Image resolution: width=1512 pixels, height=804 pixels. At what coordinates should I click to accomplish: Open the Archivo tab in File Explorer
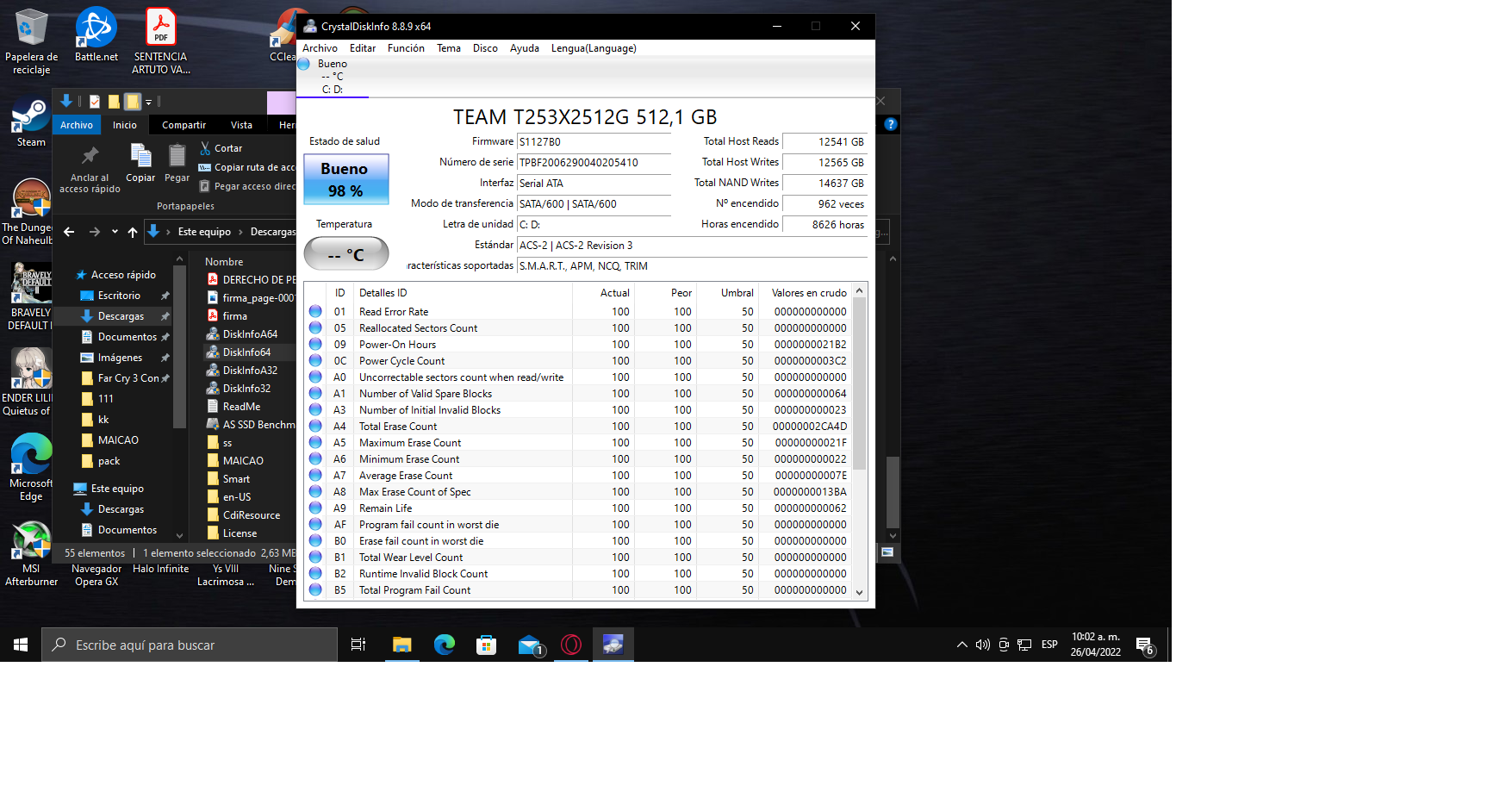point(77,125)
